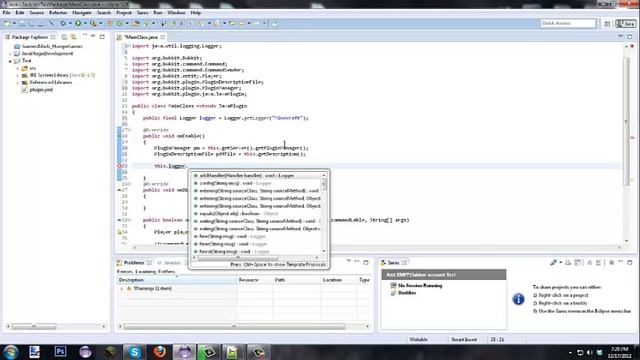The width and height of the screenshot is (640, 360).
Task: Open the Debug configurations dropdown arrow
Action: 70,24
